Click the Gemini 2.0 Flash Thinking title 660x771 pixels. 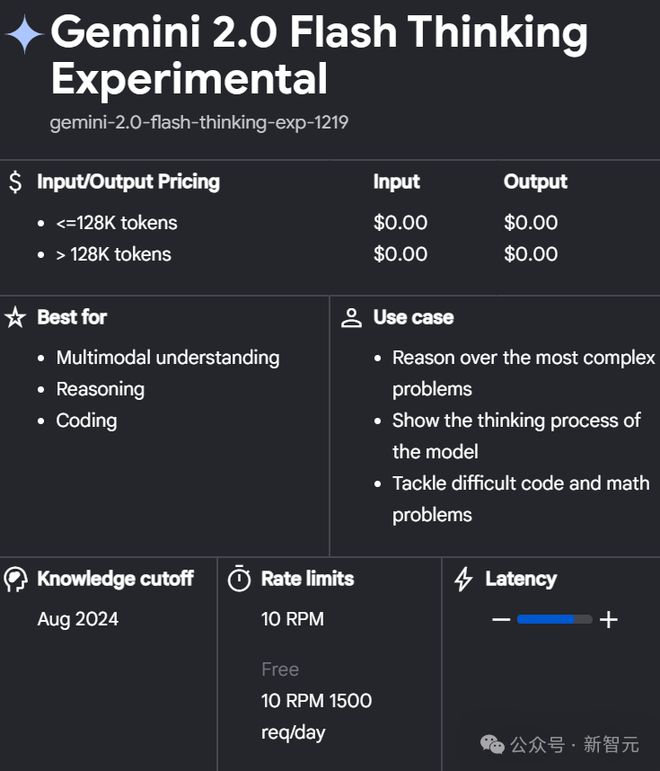point(320,55)
